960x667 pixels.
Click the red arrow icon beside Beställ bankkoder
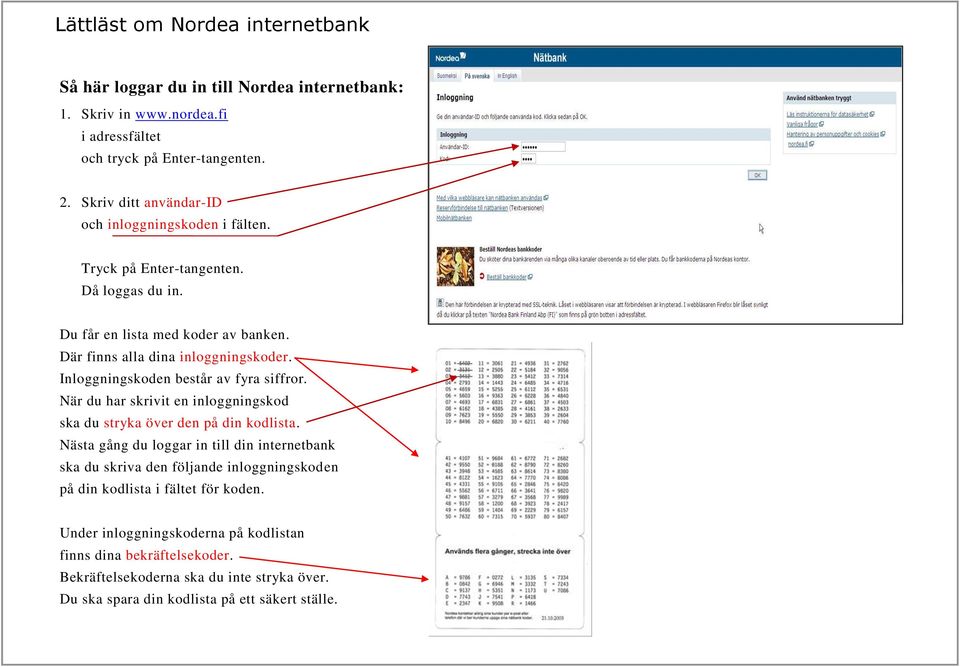tap(482, 277)
